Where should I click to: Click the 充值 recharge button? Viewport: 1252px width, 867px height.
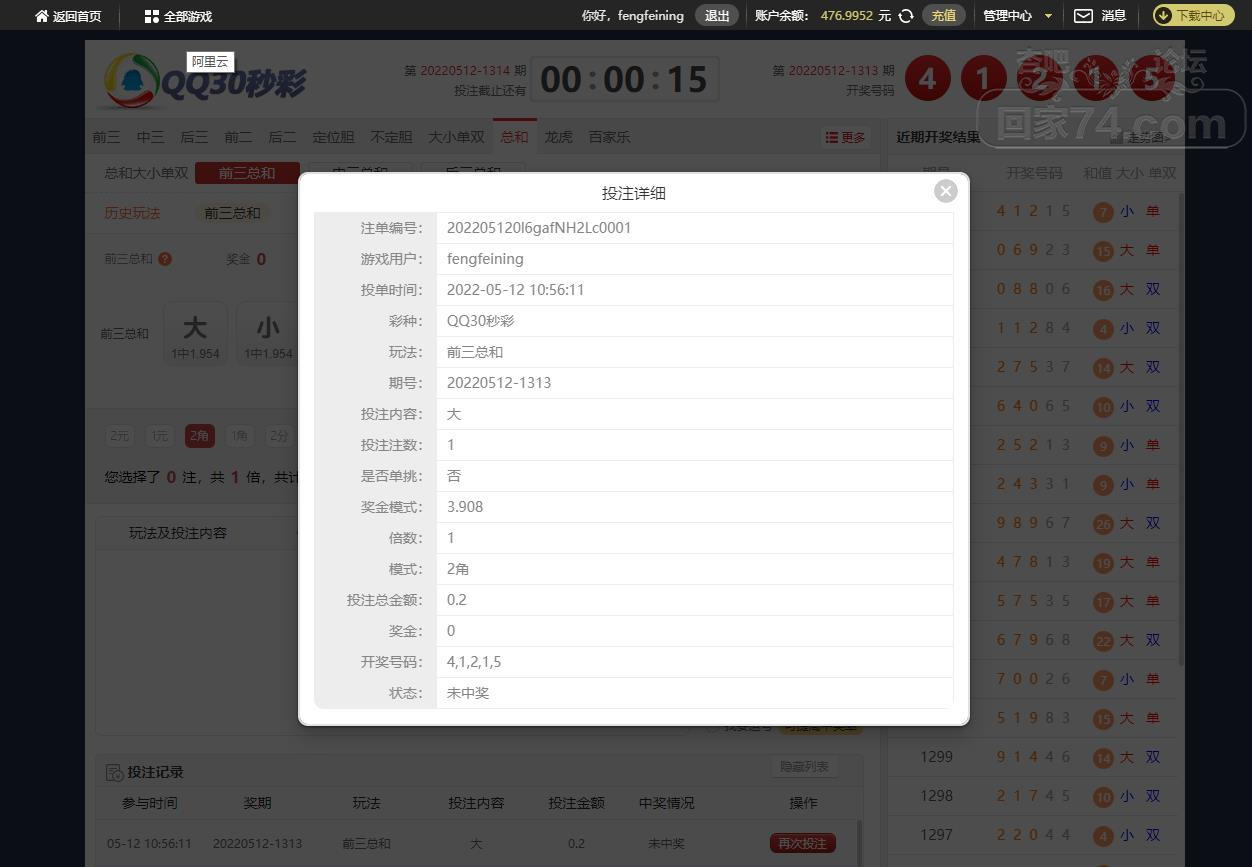[x=943, y=16]
